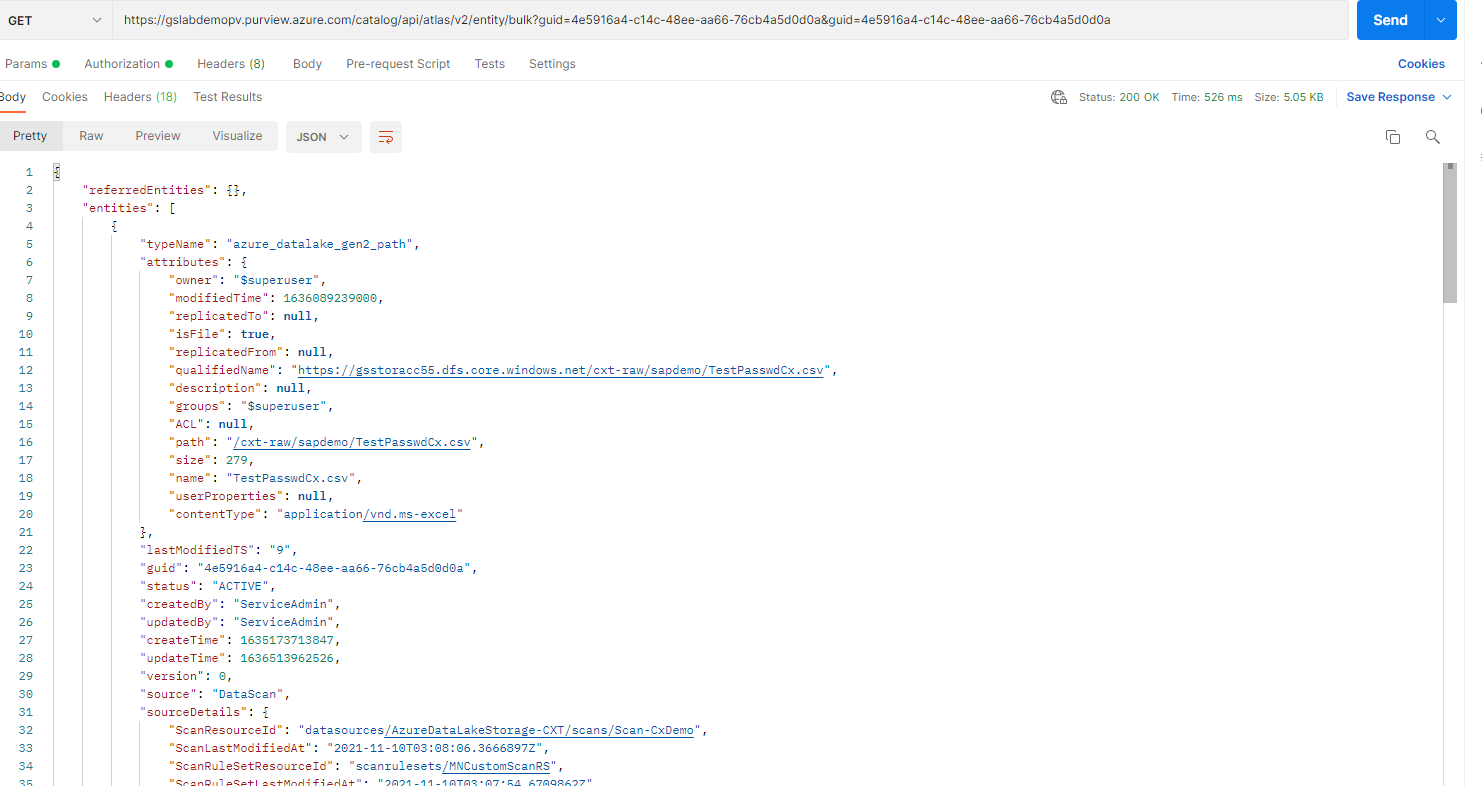Open the request Headers (8) tab
Screen dimensions: 1482x786
[x=231, y=63]
